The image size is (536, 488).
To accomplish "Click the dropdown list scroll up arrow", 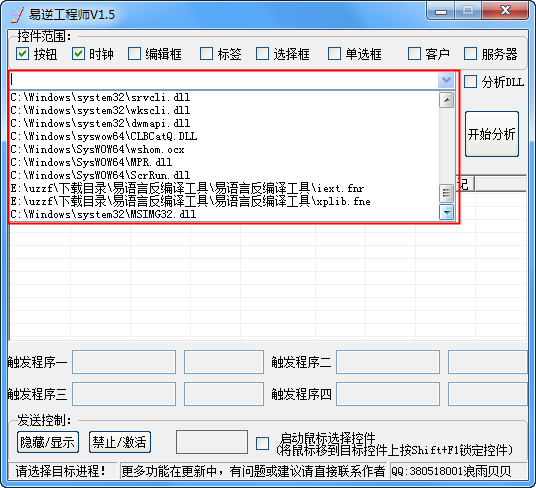I will pyautogui.click(x=446, y=100).
